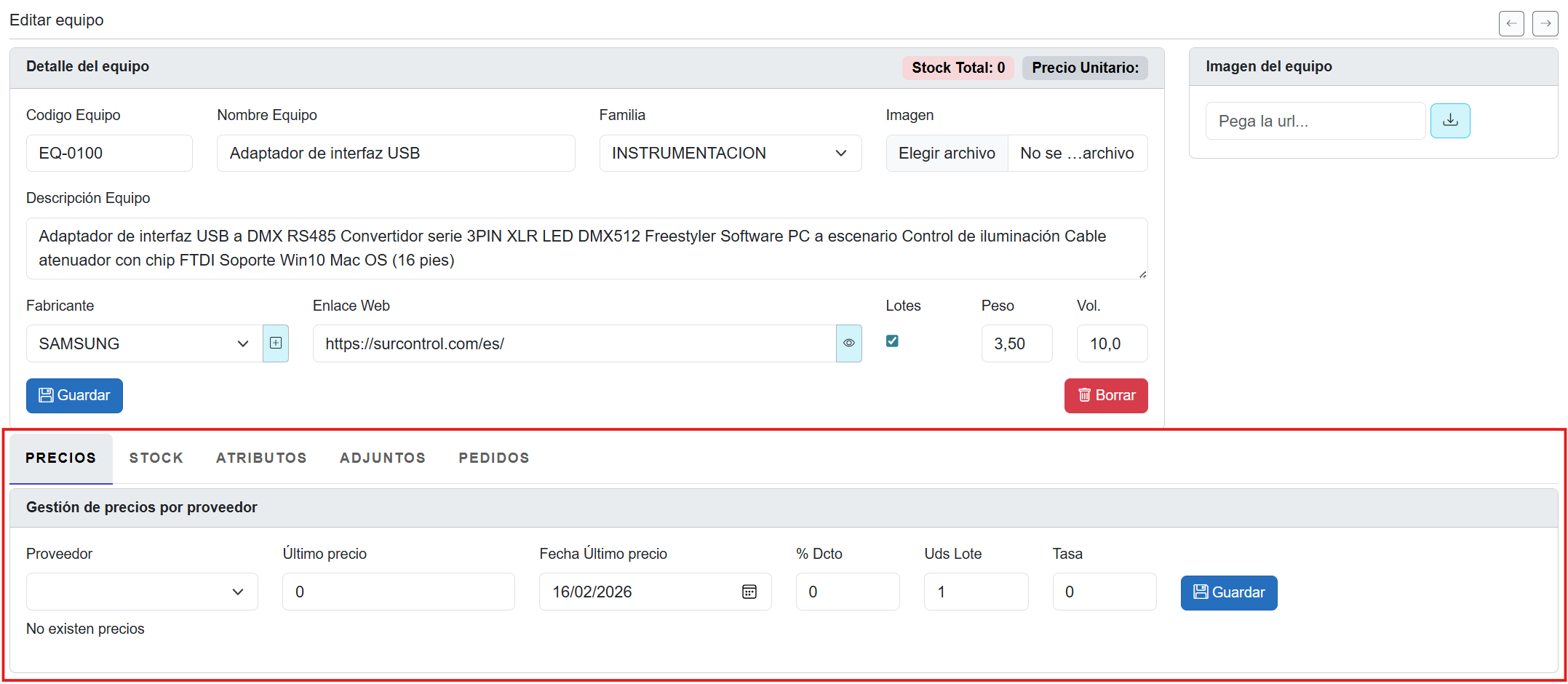1568x684 pixels.
Task: Switch to the STOCK tab
Action: 156,458
